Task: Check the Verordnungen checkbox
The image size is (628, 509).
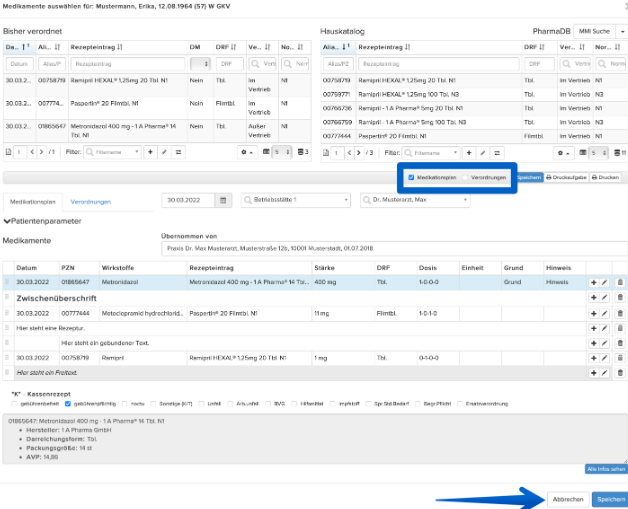Action: [x=465, y=177]
